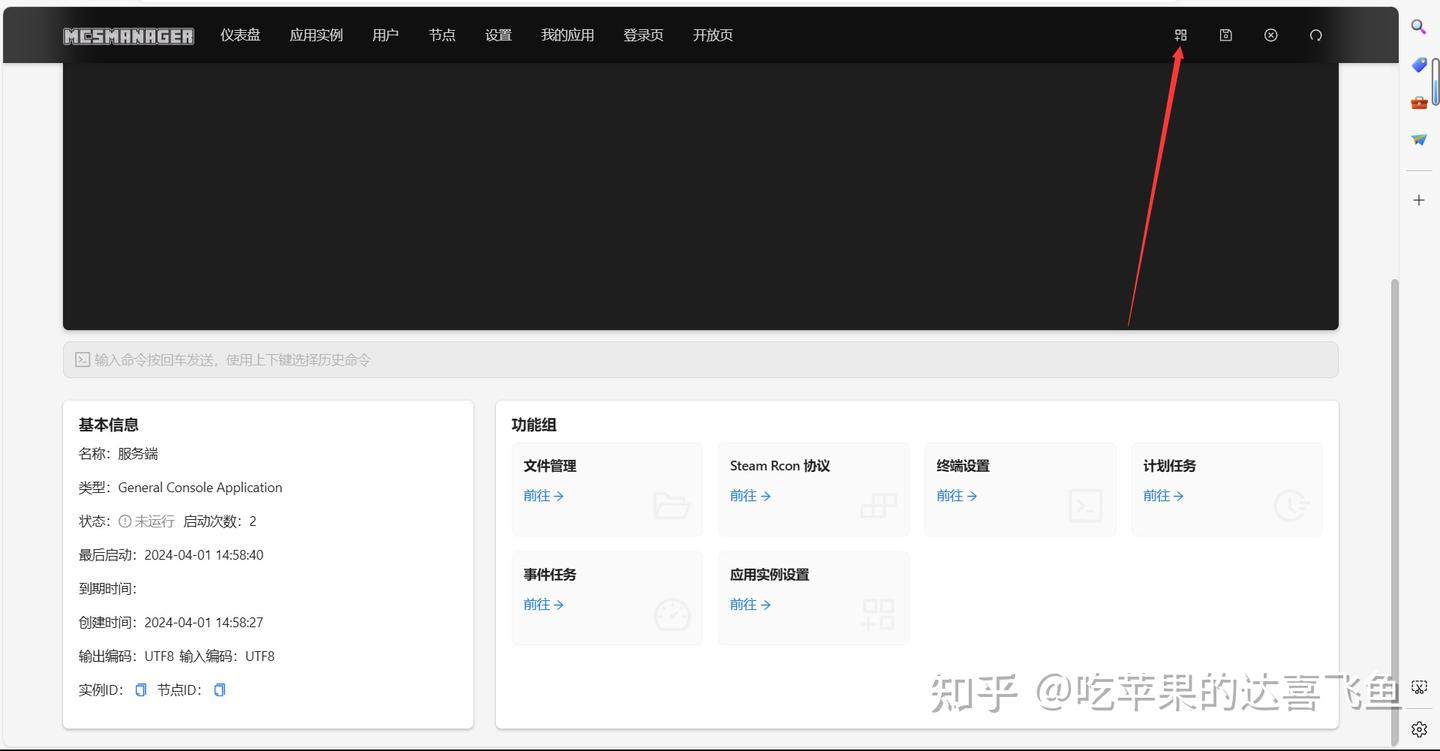Follow the 前往 link under 应用实例设置
Viewport: 1440px width, 751px height.
pyautogui.click(x=750, y=605)
